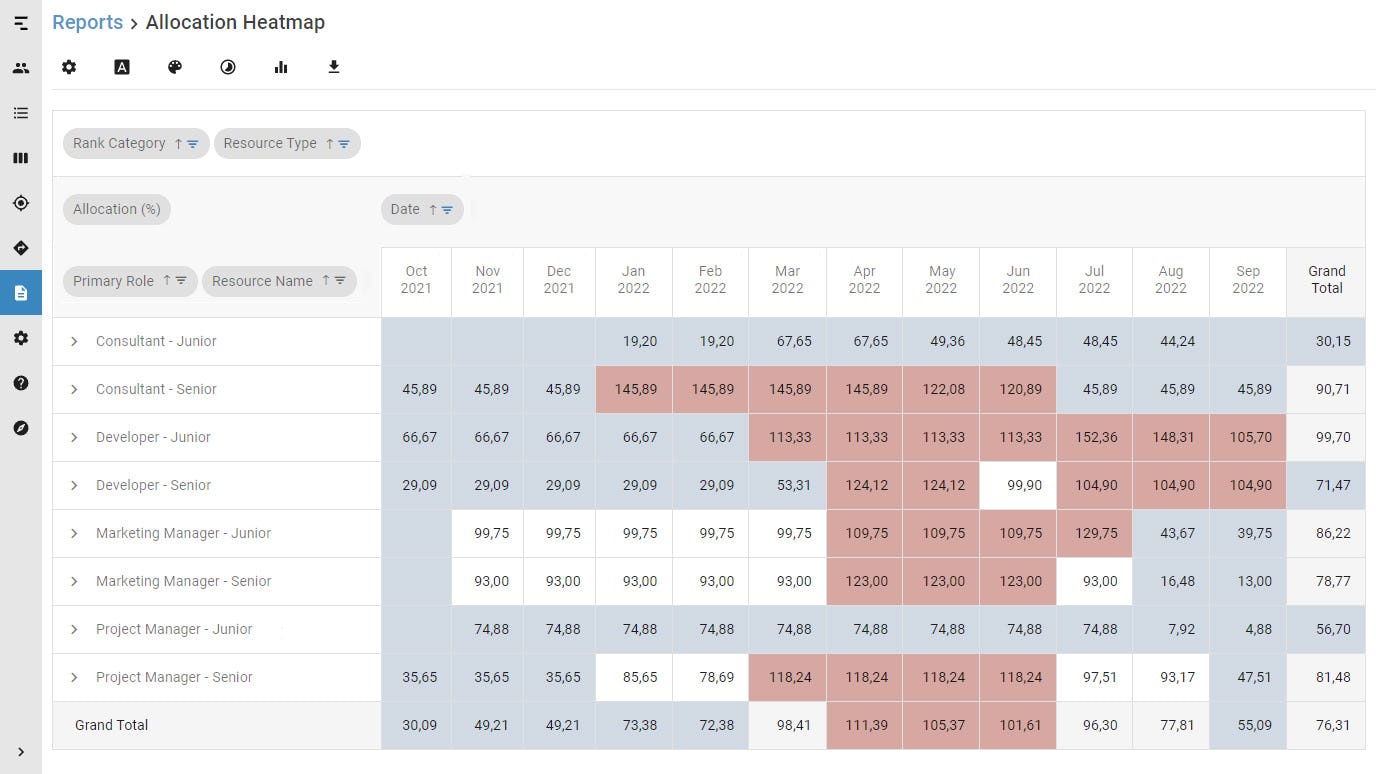The width and height of the screenshot is (1376, 774).
Task: Select the Grand Total cell for Jun 2022
Action: pyautogui.click(x=1018, y=725)
